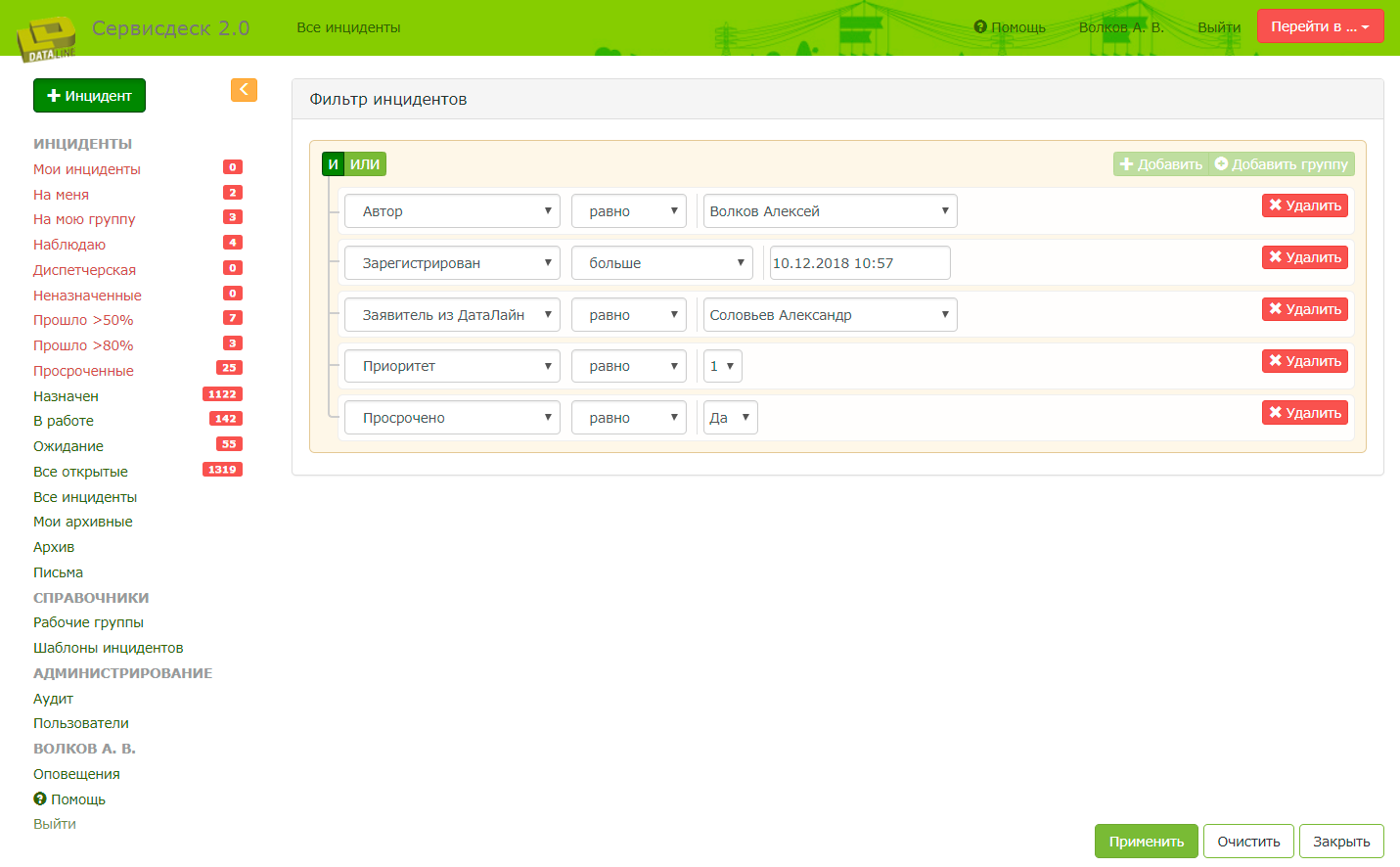Click Закрыть to close the filter
Screen dimensions: 1400x867
pyautogui.click(x=1341, y=842)
